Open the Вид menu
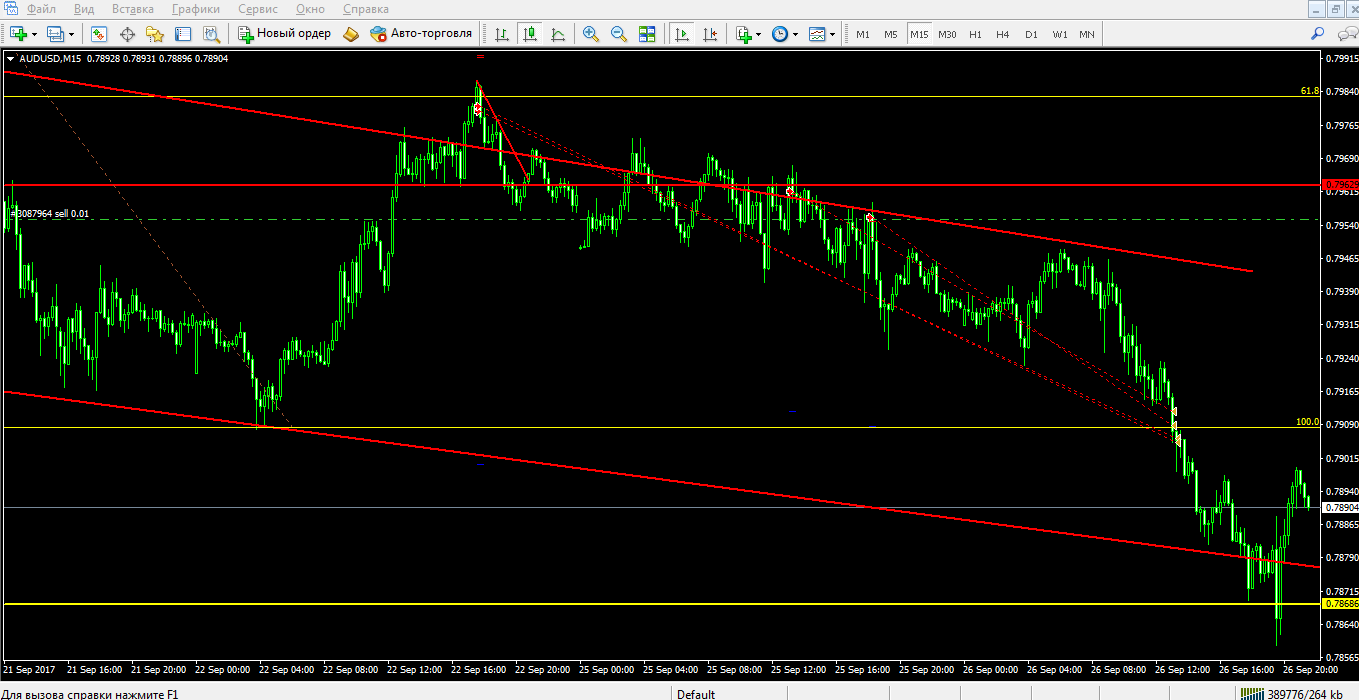The height and width of the screenshot is (700, 1359). pos(84,9)
